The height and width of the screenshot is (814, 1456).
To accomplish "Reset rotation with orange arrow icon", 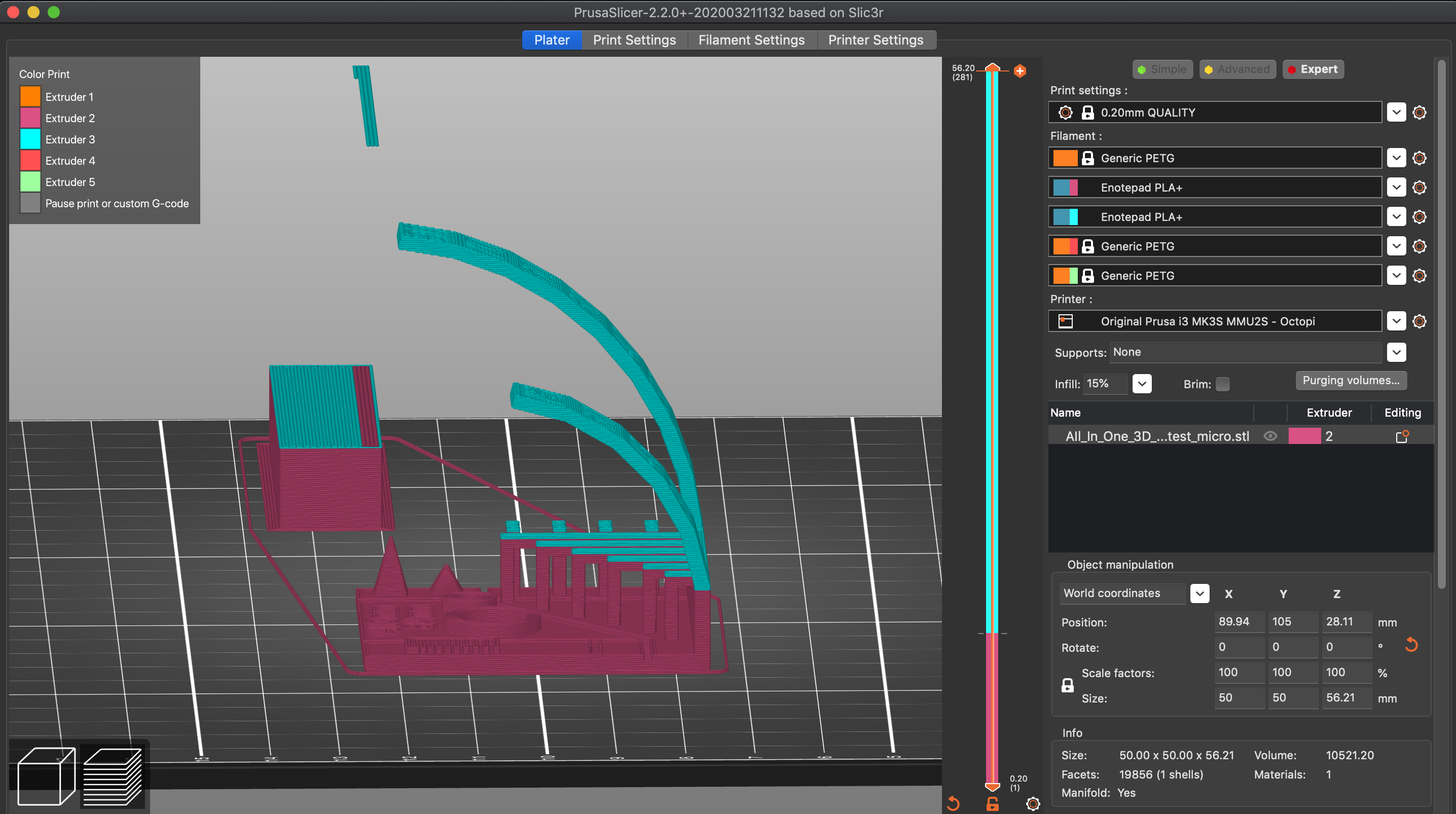I will pyautogui.click(x=1411, y=645).
